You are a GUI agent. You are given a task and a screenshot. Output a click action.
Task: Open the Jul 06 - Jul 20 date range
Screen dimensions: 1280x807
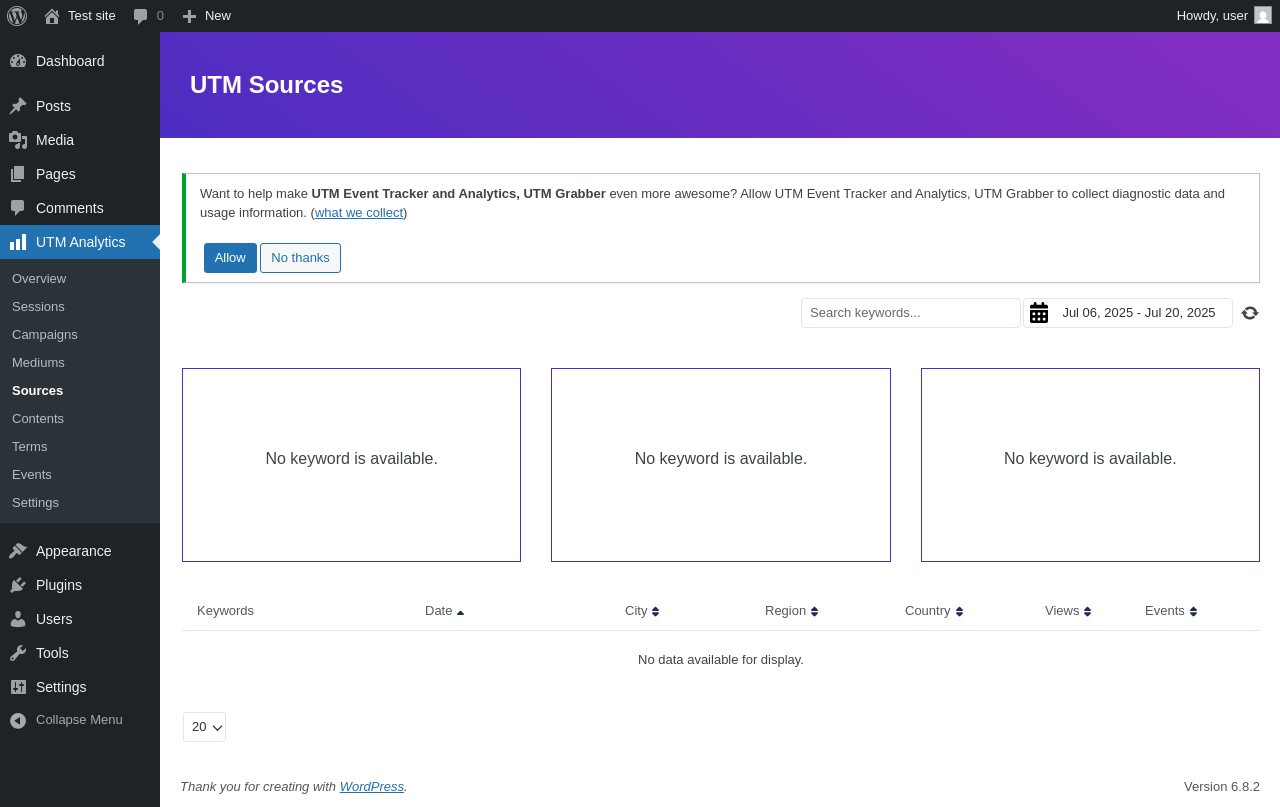(x=1139, y=313)
